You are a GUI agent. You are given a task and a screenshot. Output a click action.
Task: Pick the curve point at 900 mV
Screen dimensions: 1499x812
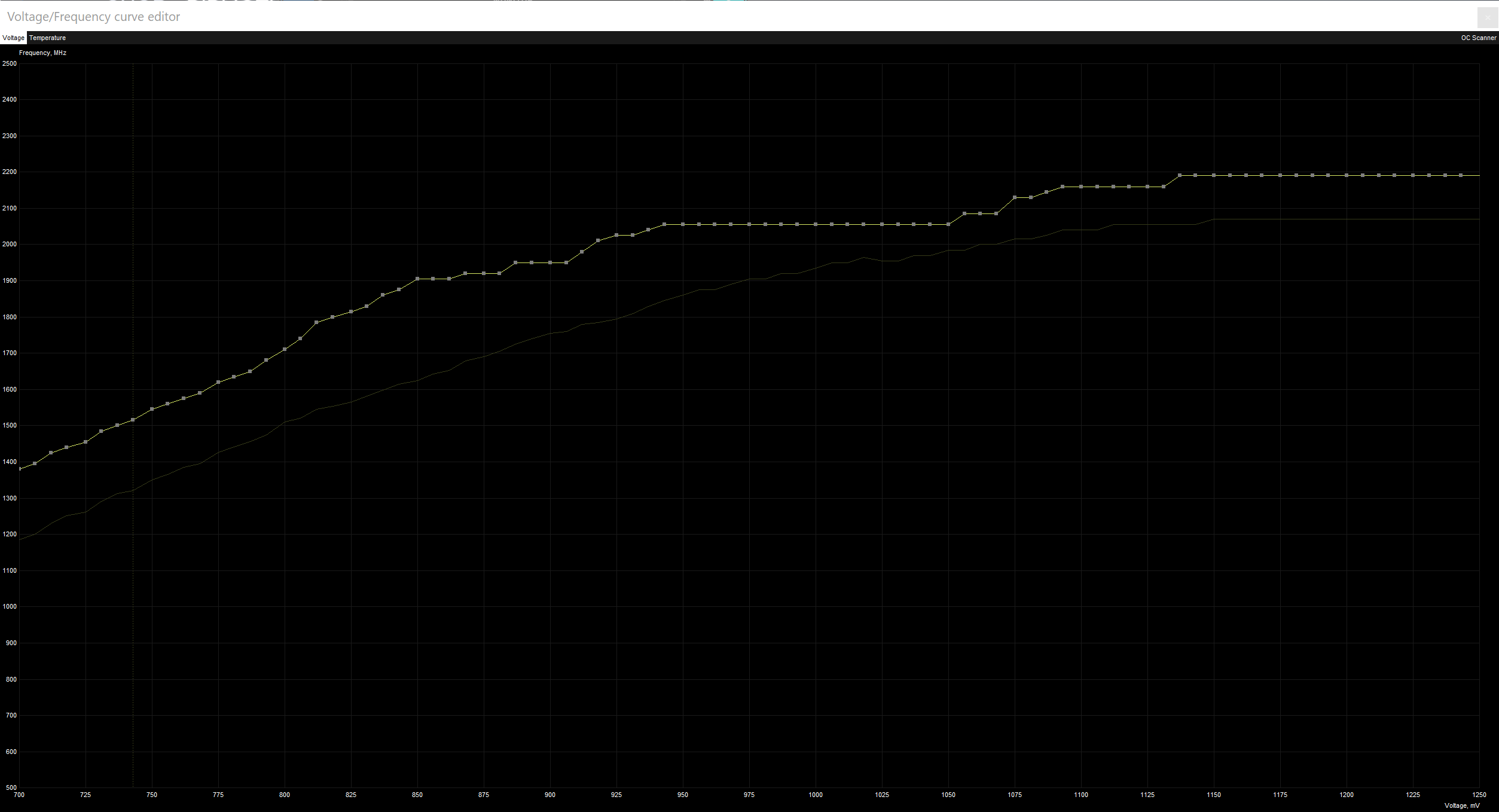point(550,262)
